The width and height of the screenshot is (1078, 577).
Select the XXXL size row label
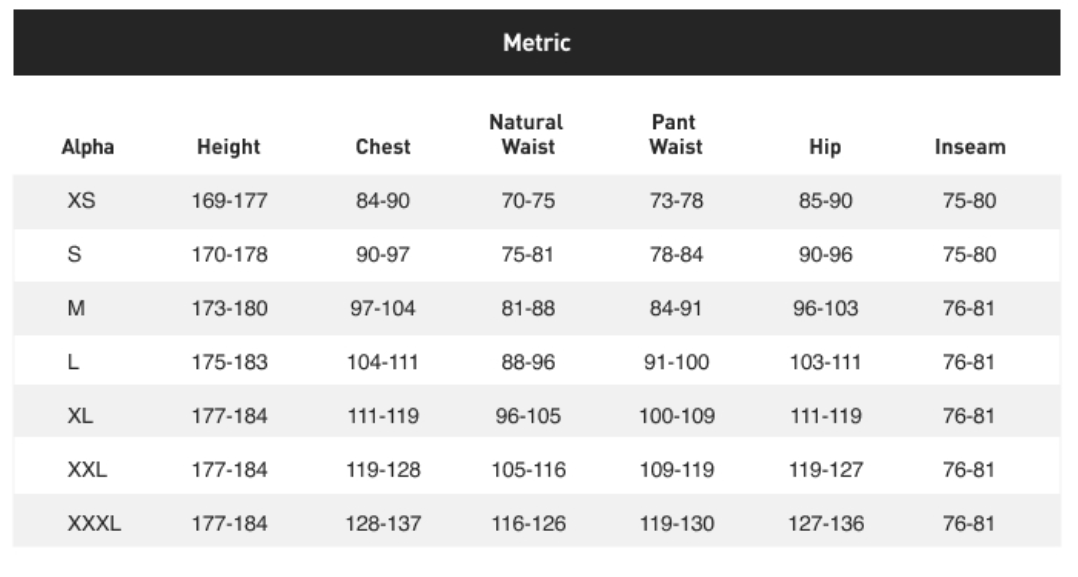click(x=94, y=523)
